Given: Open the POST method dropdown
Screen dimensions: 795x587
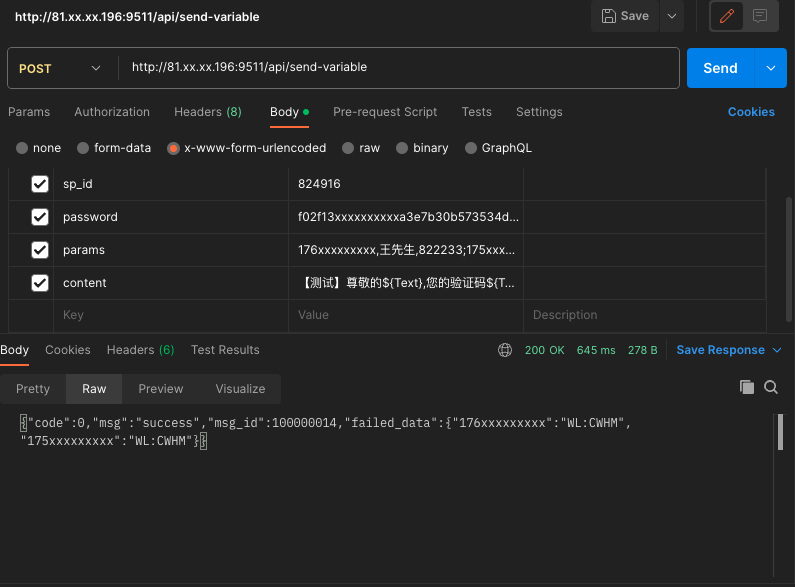Looking at the screenshot, I should click(60, 68).
